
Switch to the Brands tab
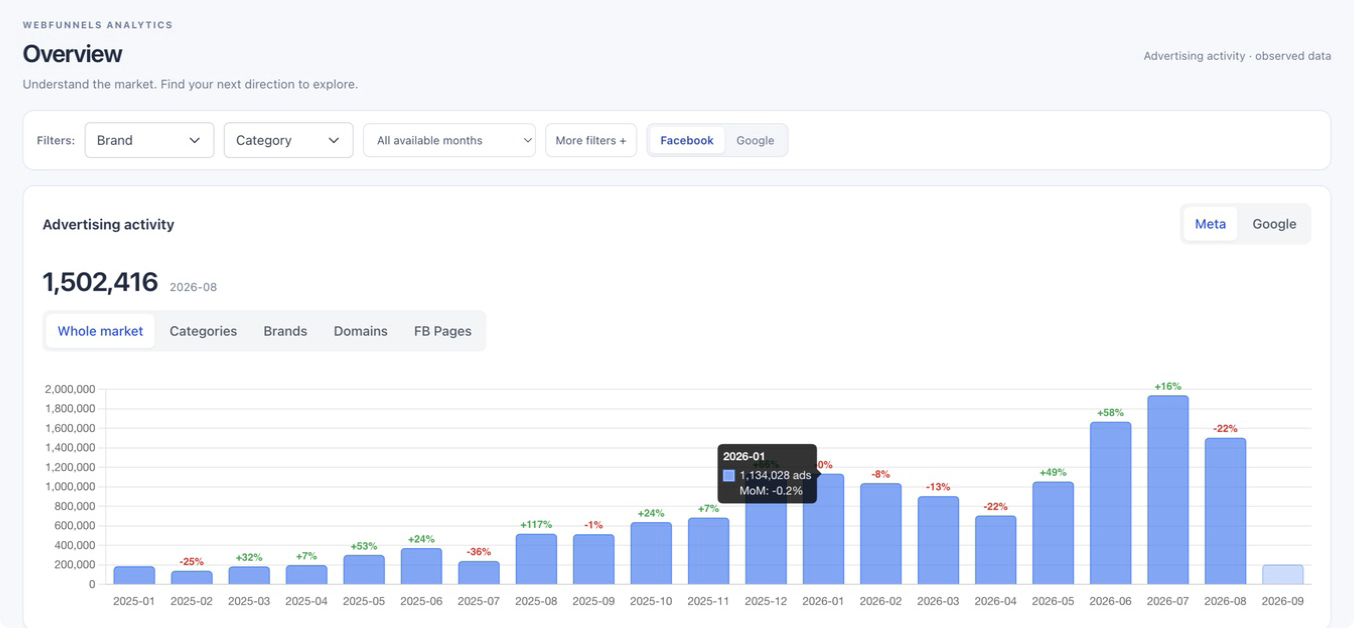pyautogui.click(x=285, y=331)
